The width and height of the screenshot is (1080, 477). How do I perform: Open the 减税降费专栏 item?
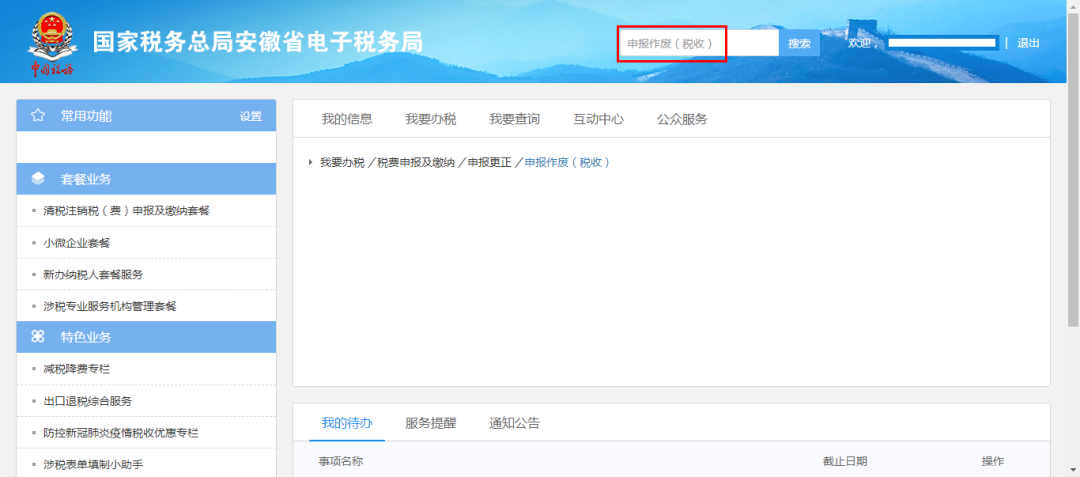coord(76,369)
